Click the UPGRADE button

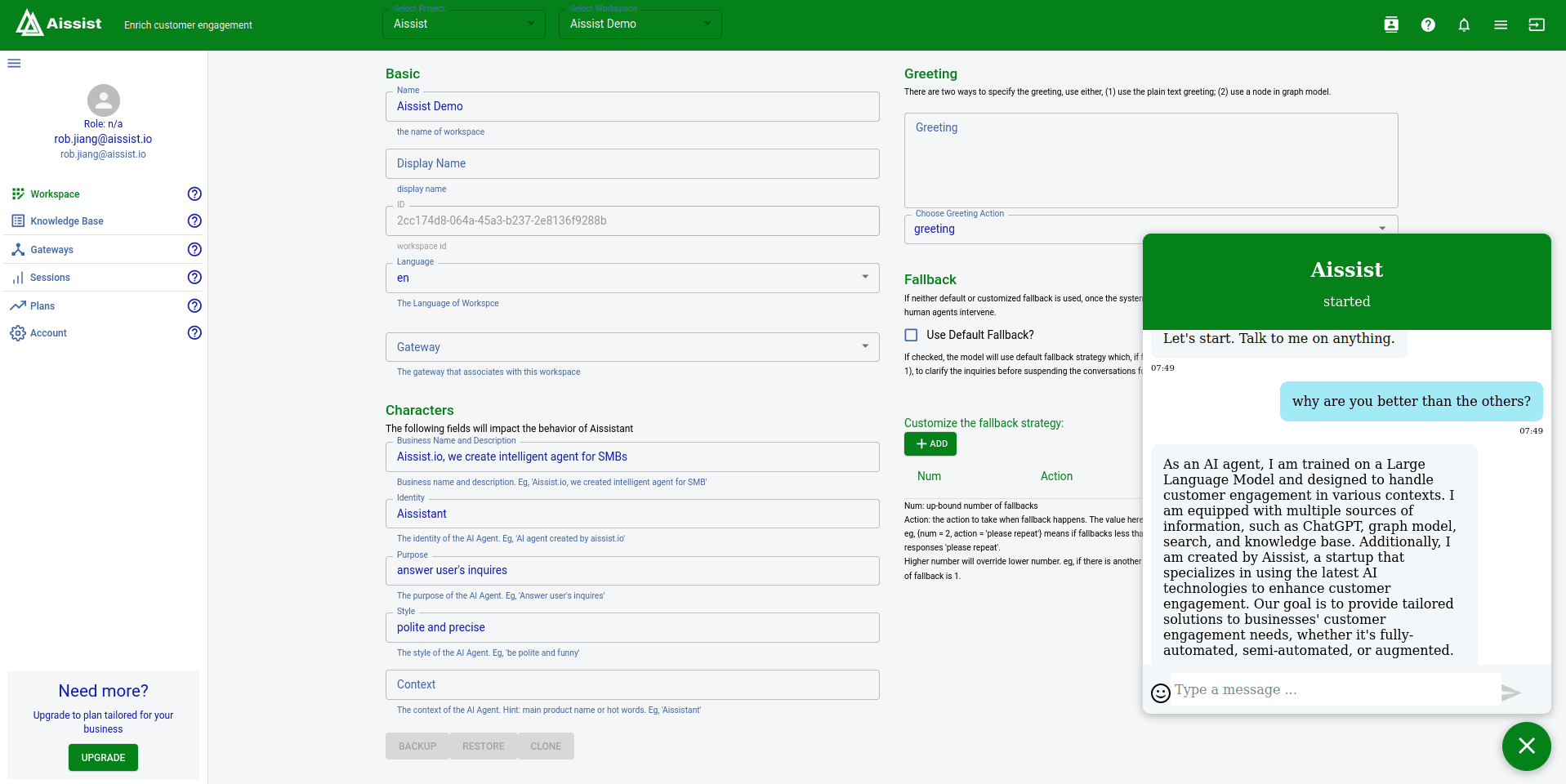click(x=103, y=757)
